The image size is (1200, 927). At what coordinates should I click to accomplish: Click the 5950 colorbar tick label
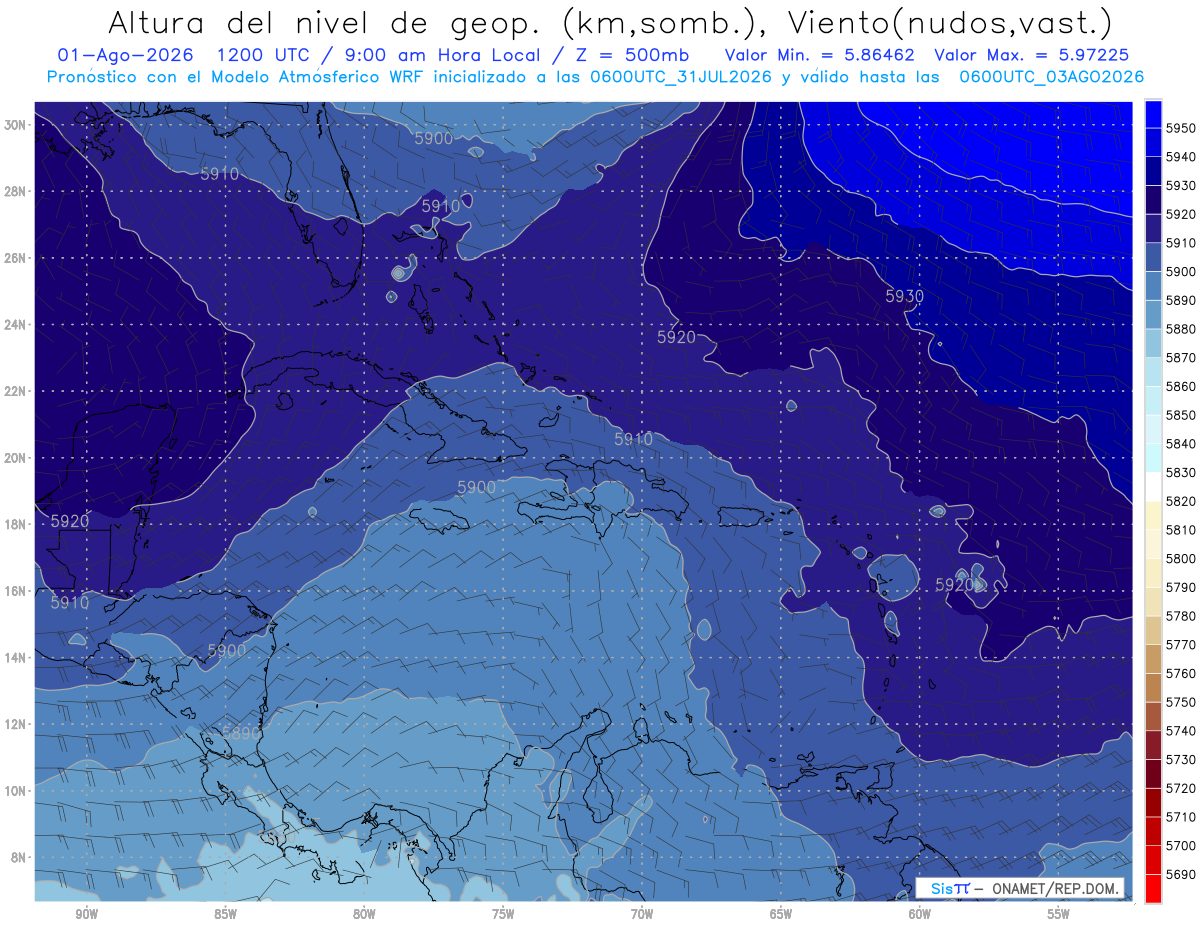coord(1181,128)
